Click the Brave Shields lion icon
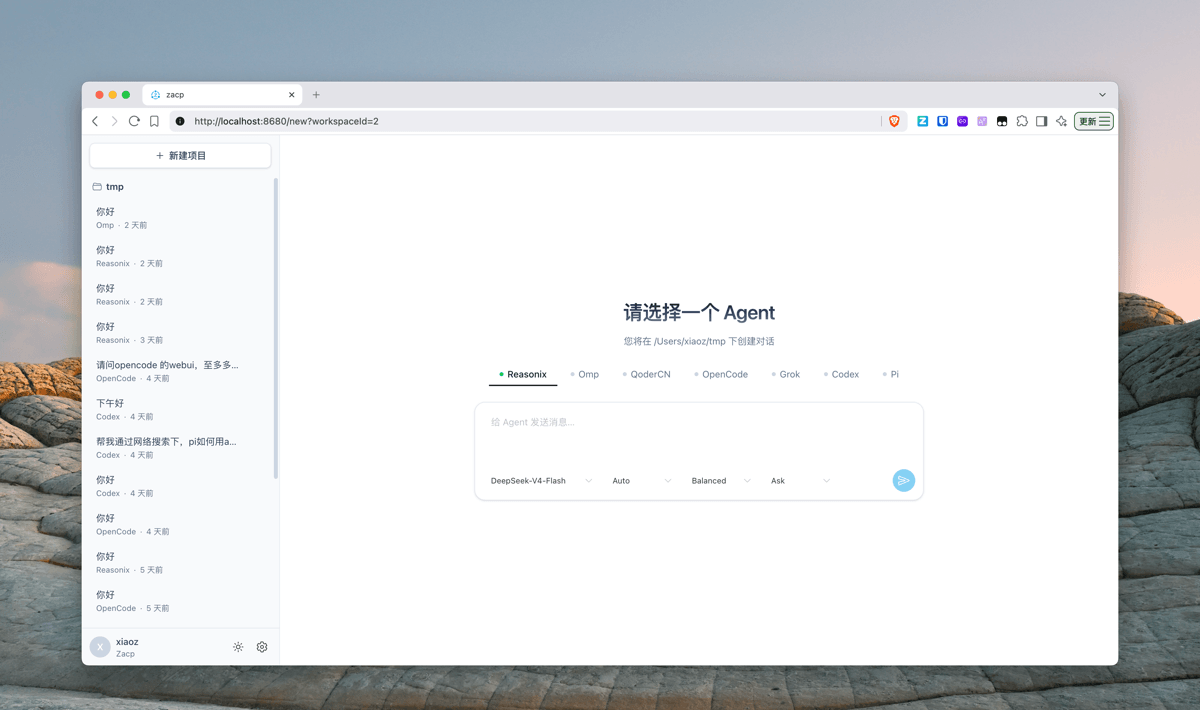The image size is (1200, 710). click(894, 121)
